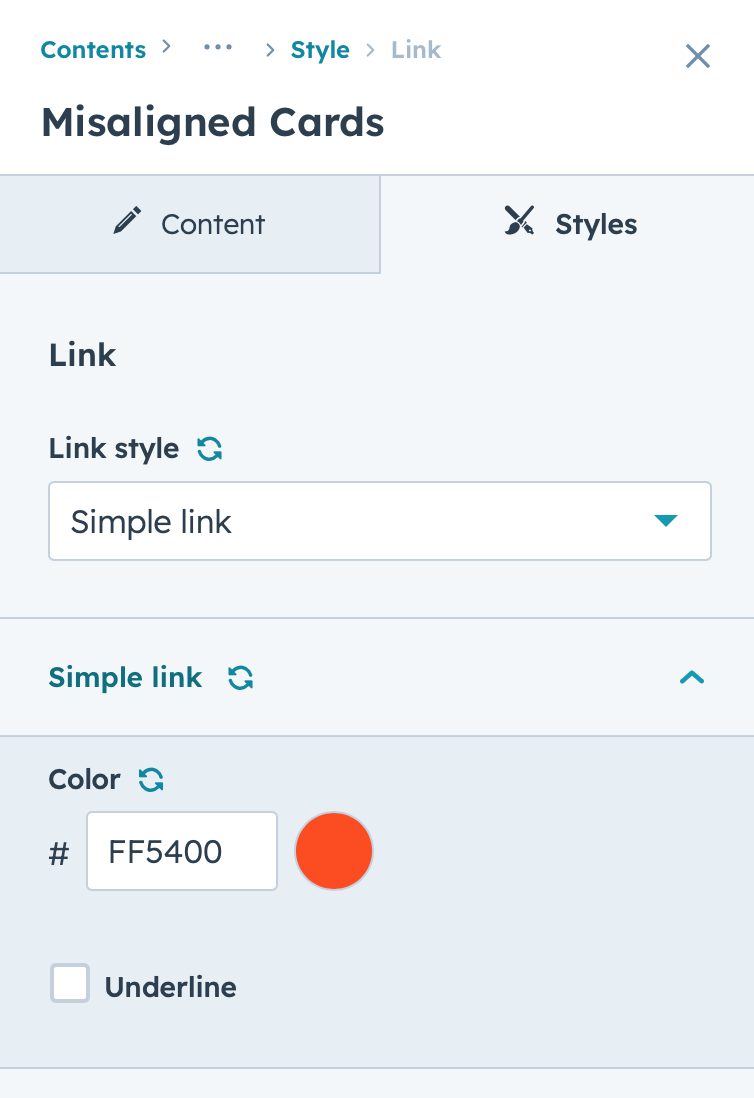
Task: Enable the Underline checkbox
Action: pos(70,983)
